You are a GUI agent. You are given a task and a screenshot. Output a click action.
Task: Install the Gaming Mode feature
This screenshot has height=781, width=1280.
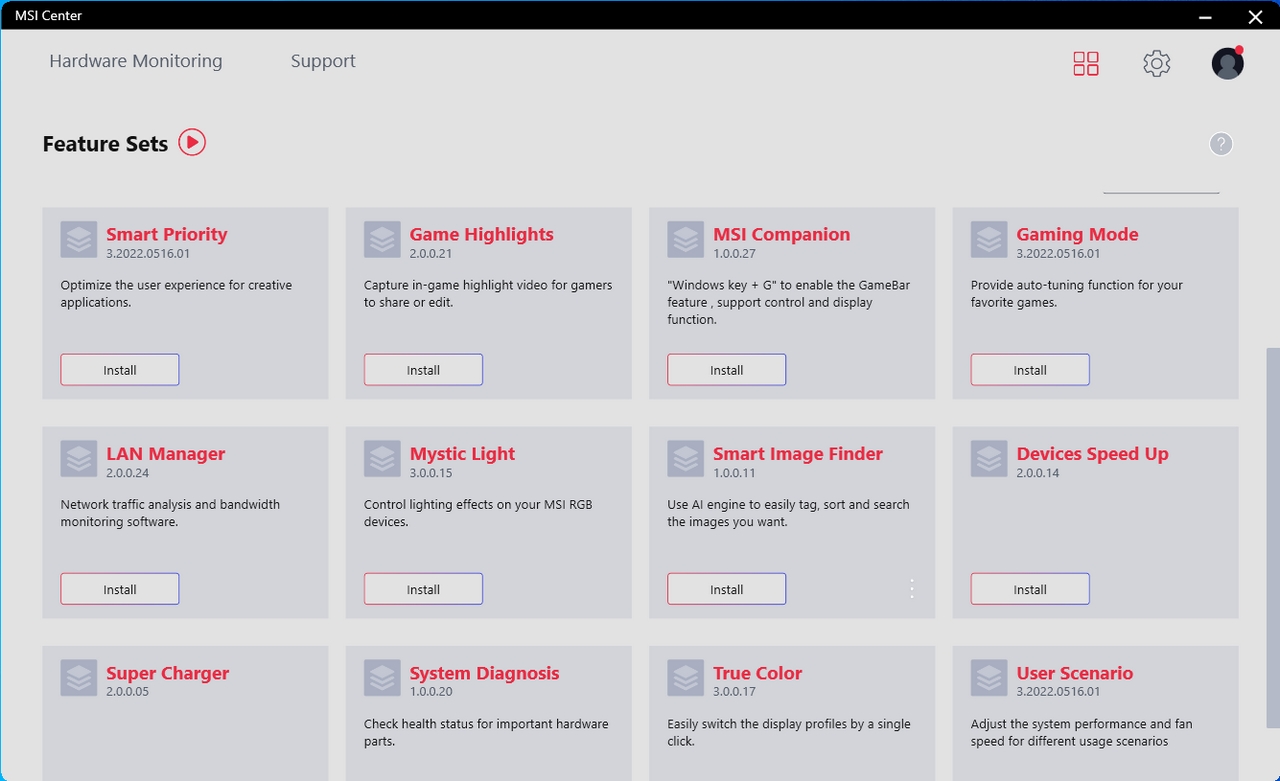[1030, 370]
